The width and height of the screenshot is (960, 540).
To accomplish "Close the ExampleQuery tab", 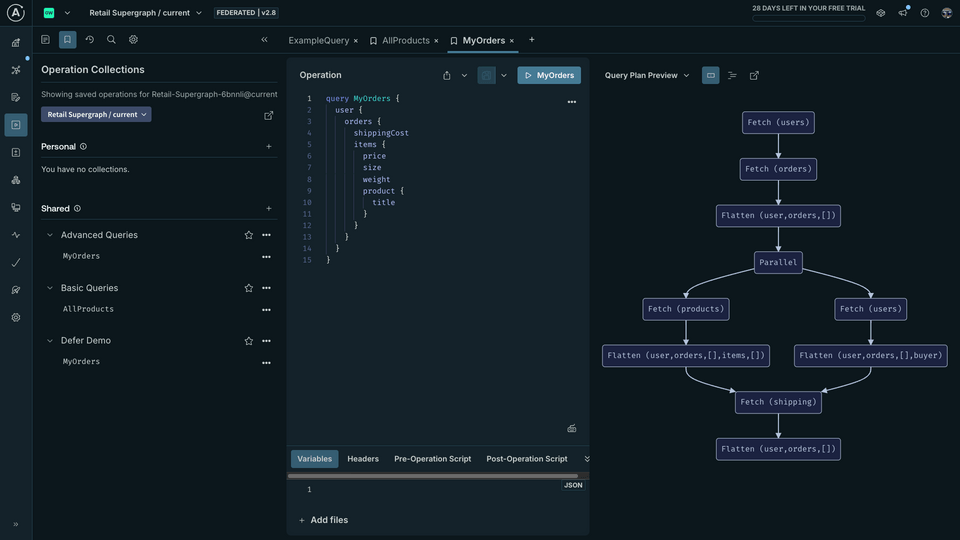I will [x=356, y=41].
